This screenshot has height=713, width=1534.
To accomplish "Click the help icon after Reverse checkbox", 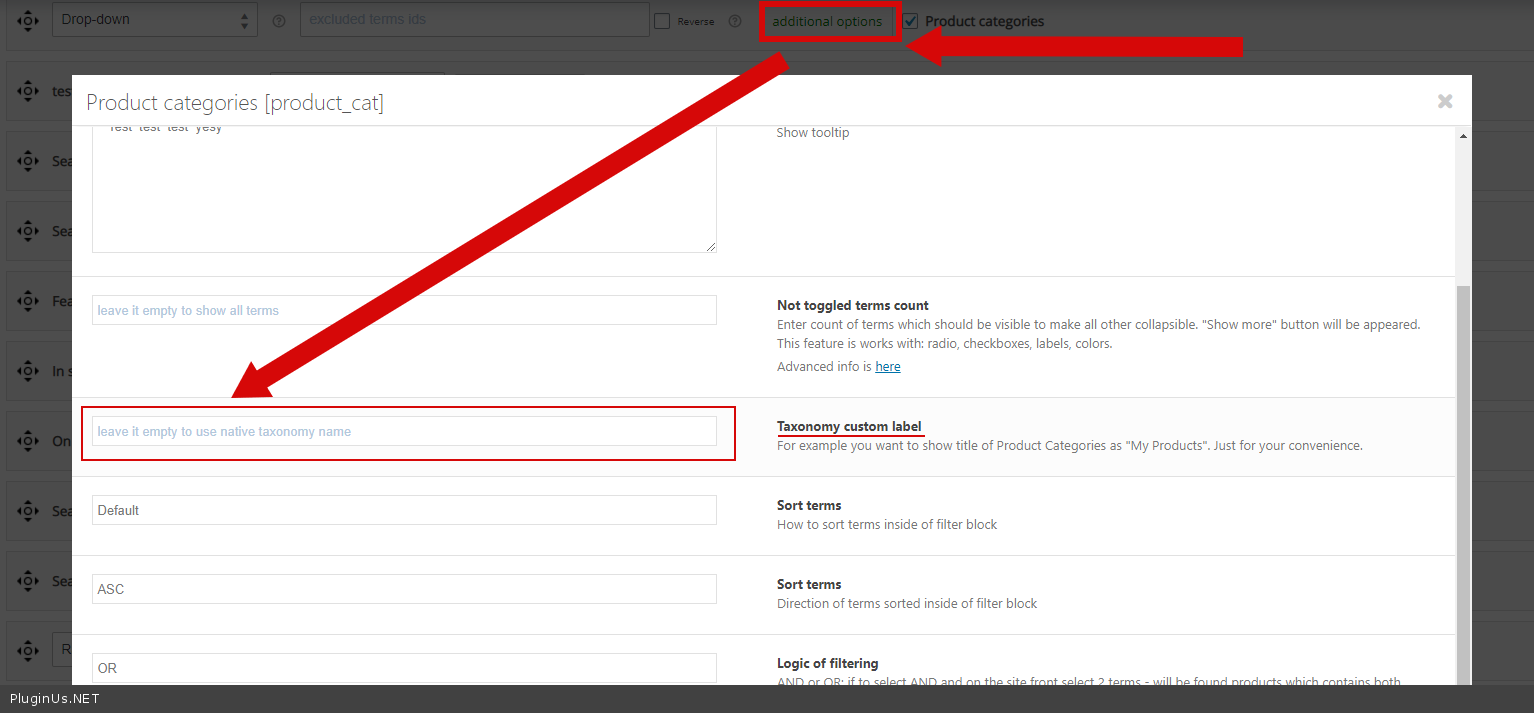I will pyautogui.click(x=735, y=21).
